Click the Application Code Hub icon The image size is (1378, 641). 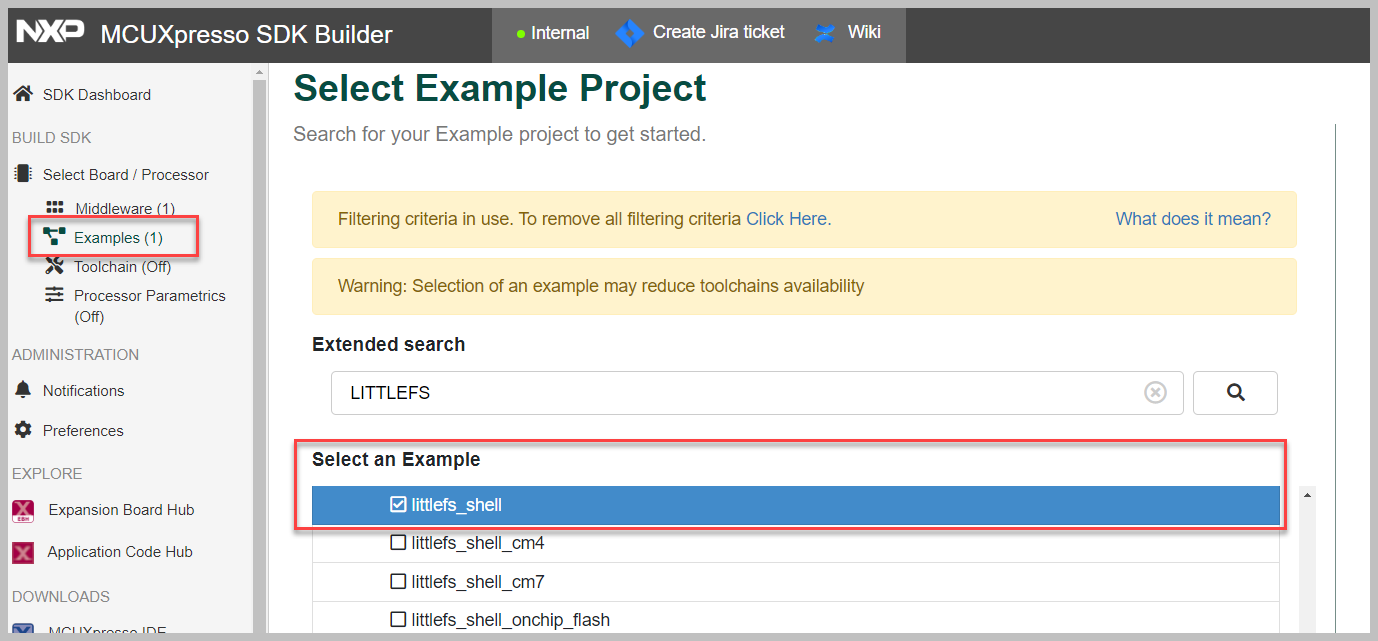pos(23,552)
